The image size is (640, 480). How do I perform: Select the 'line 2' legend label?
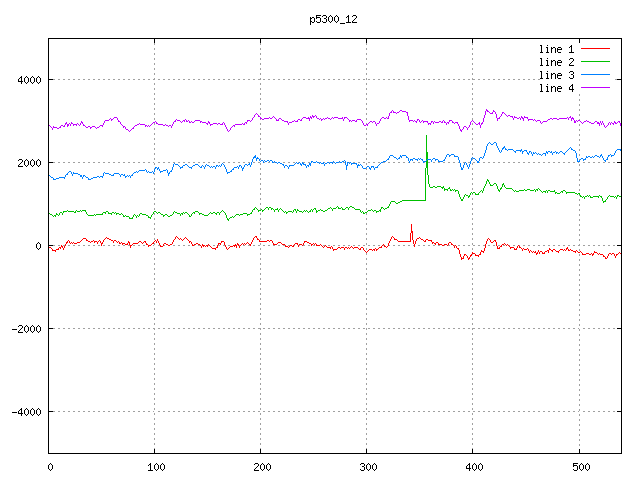(556, 62)
